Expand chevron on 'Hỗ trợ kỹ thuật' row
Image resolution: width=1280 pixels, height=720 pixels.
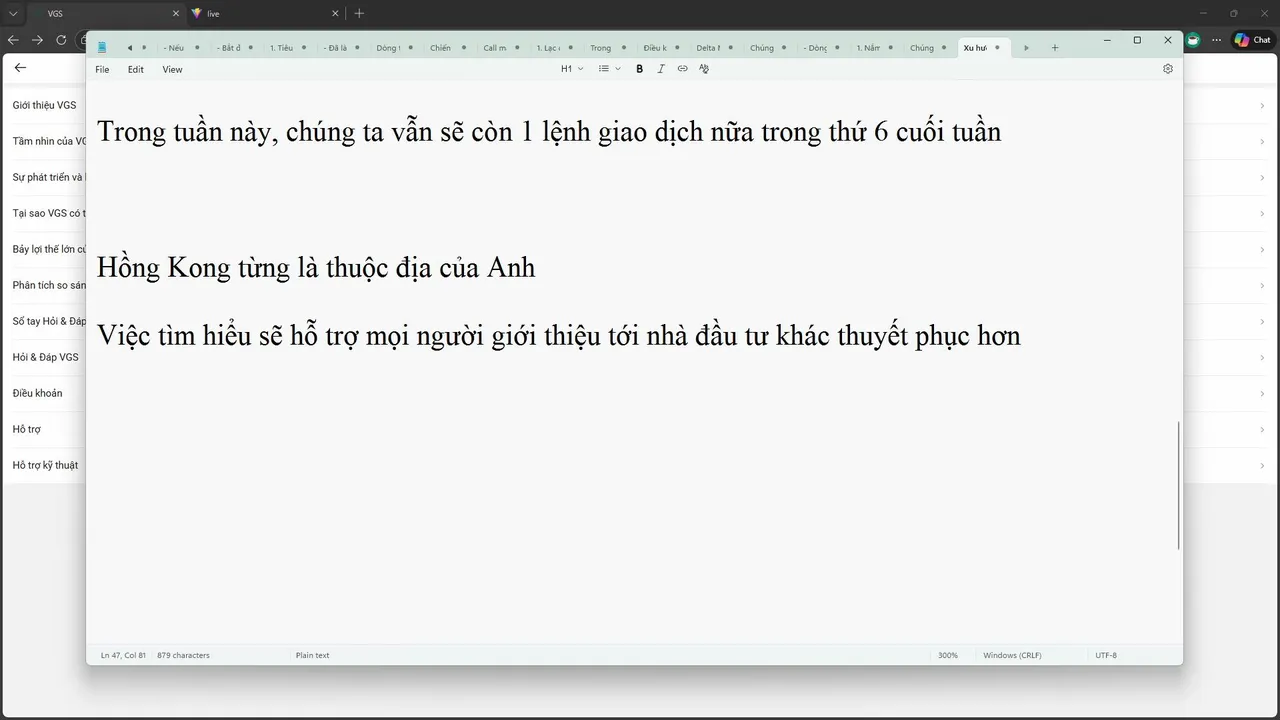[1262, 466]
